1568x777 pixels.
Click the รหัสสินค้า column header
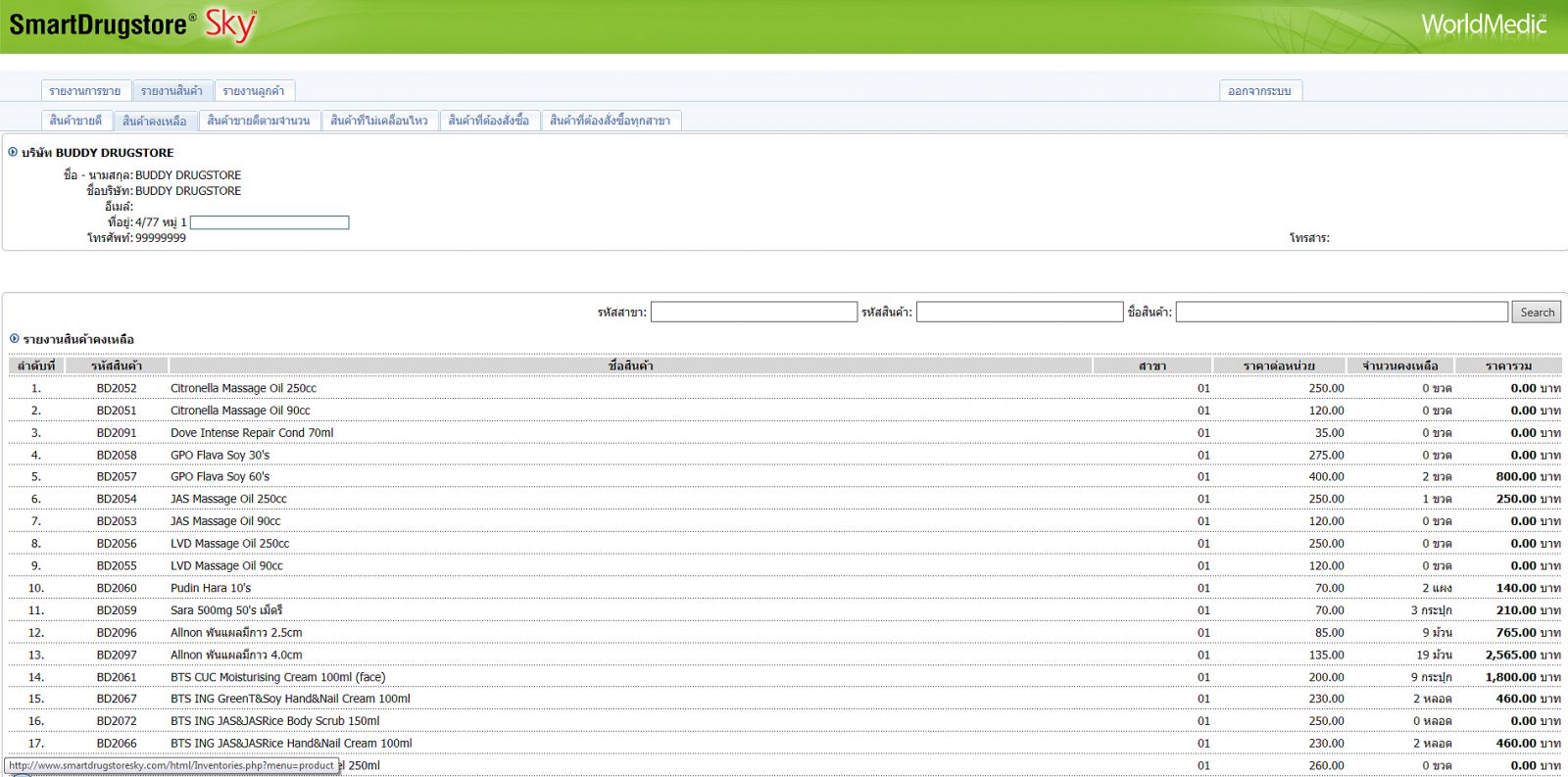coord(117,365)
